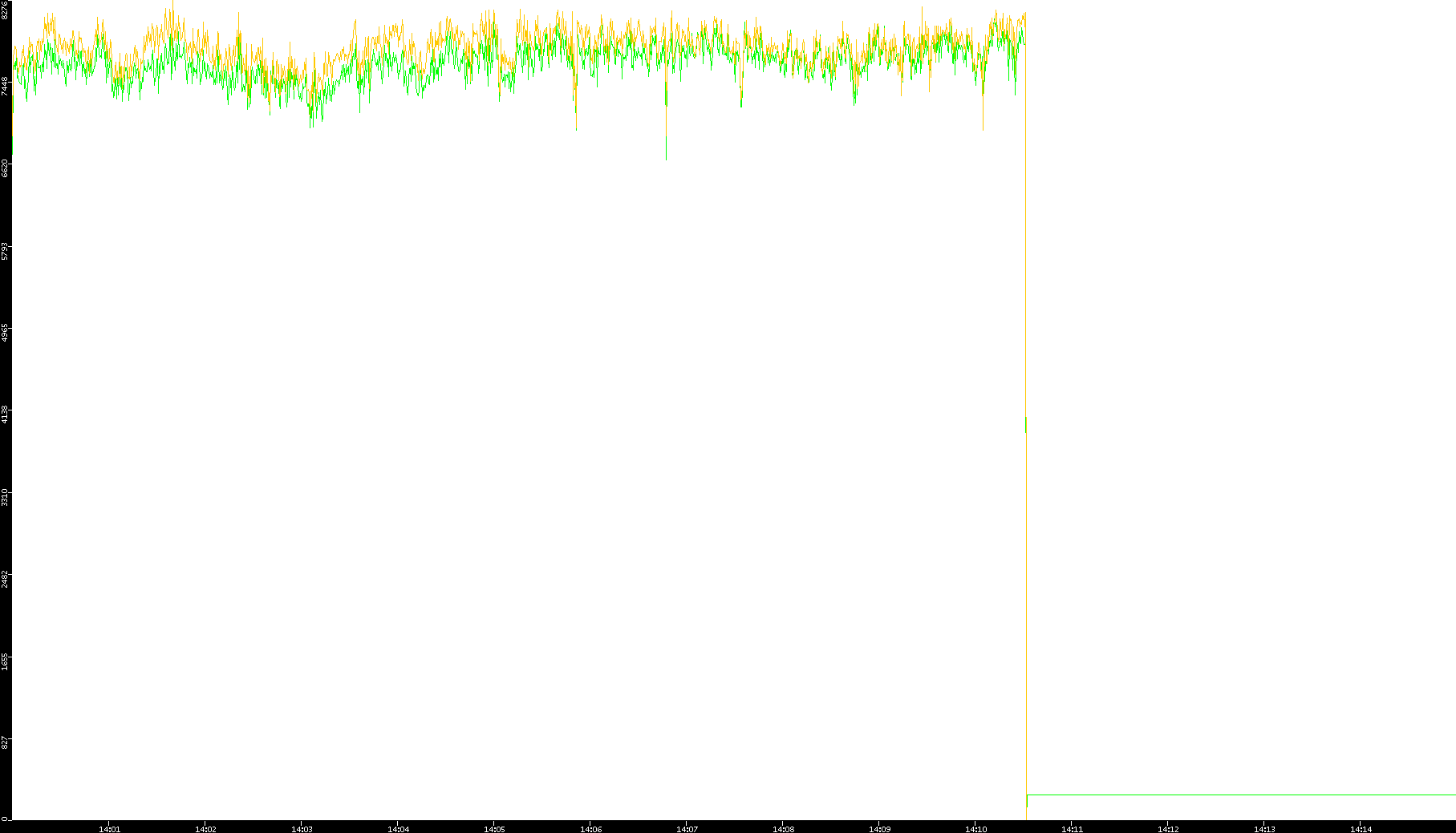This screenshot has width=1456, height=833.
Task: Click the 14:05 time axis label
Action: (494, 829)
